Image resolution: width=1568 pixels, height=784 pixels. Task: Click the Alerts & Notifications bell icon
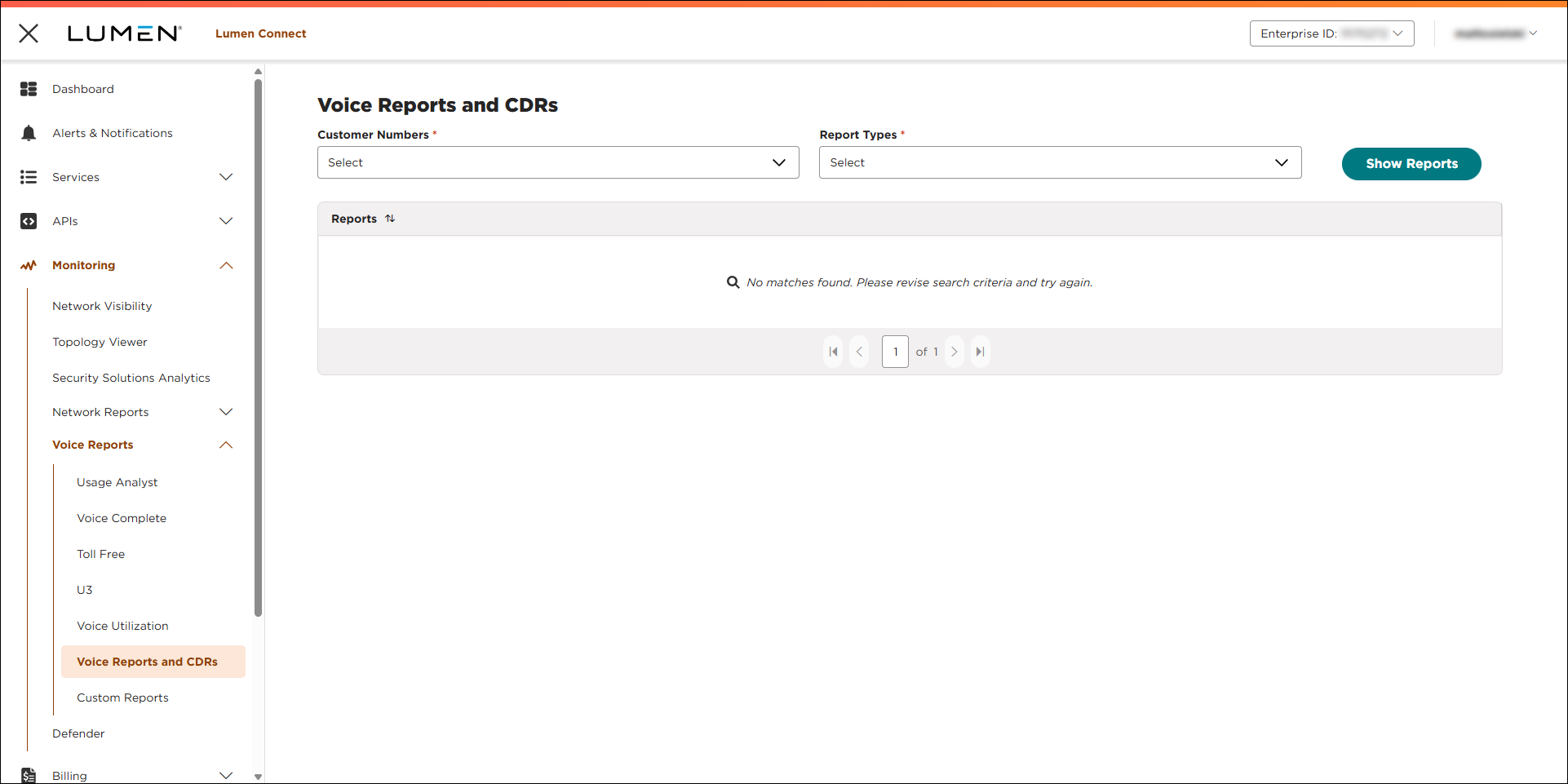point(29,132)
